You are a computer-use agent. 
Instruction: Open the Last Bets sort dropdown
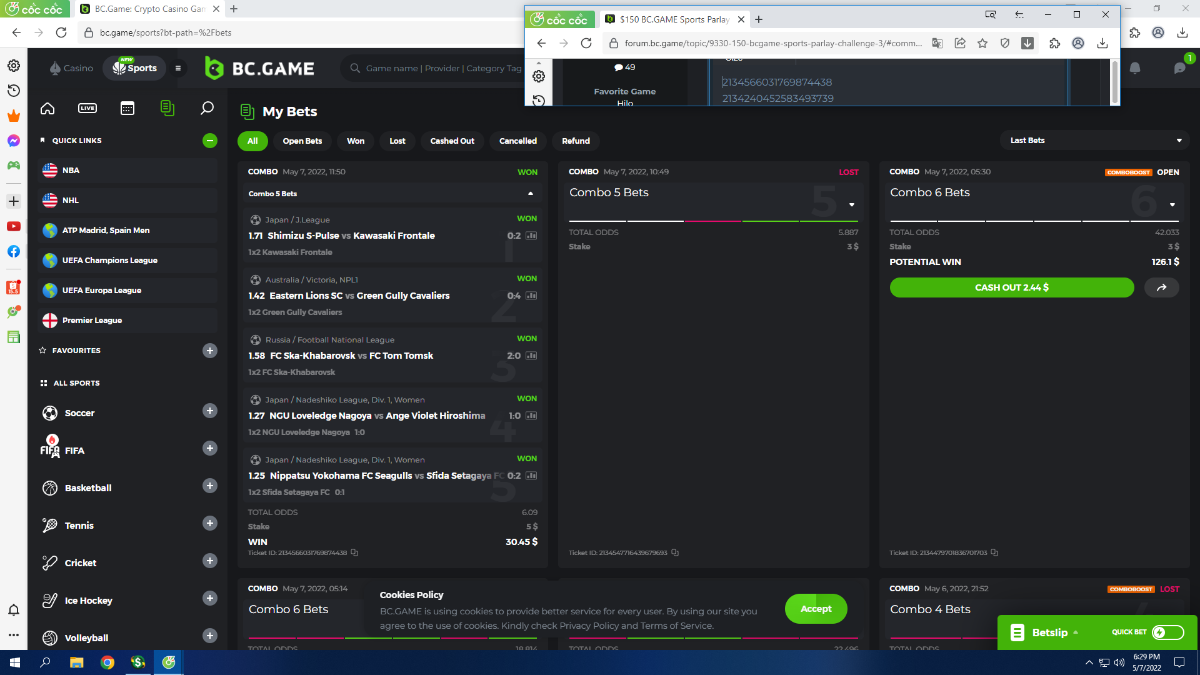pos(1094,141)
